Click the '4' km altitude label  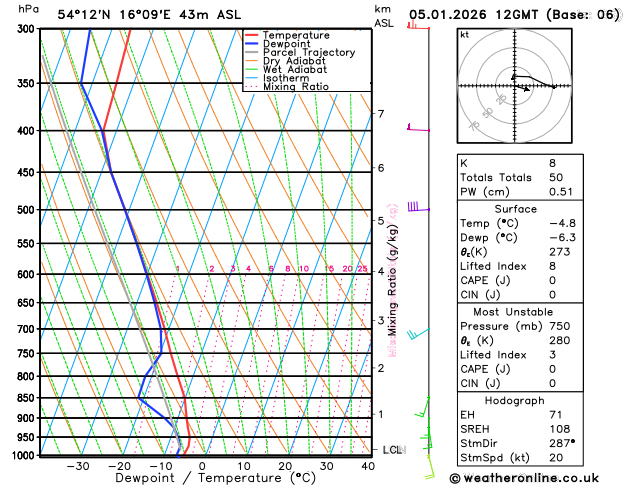[381, 271]
